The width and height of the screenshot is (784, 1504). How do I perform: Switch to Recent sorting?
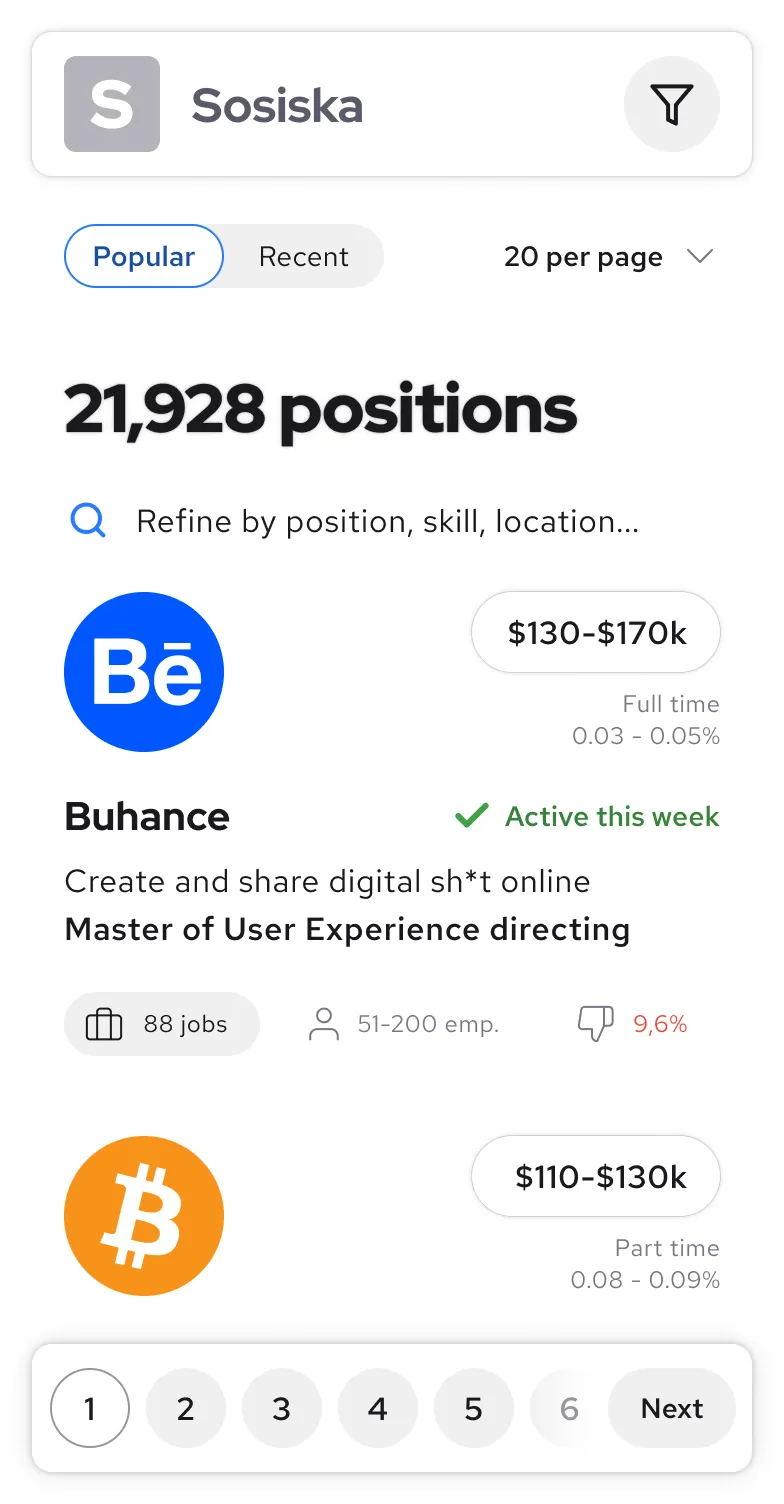pyautogui.click(x=303, y=256)
